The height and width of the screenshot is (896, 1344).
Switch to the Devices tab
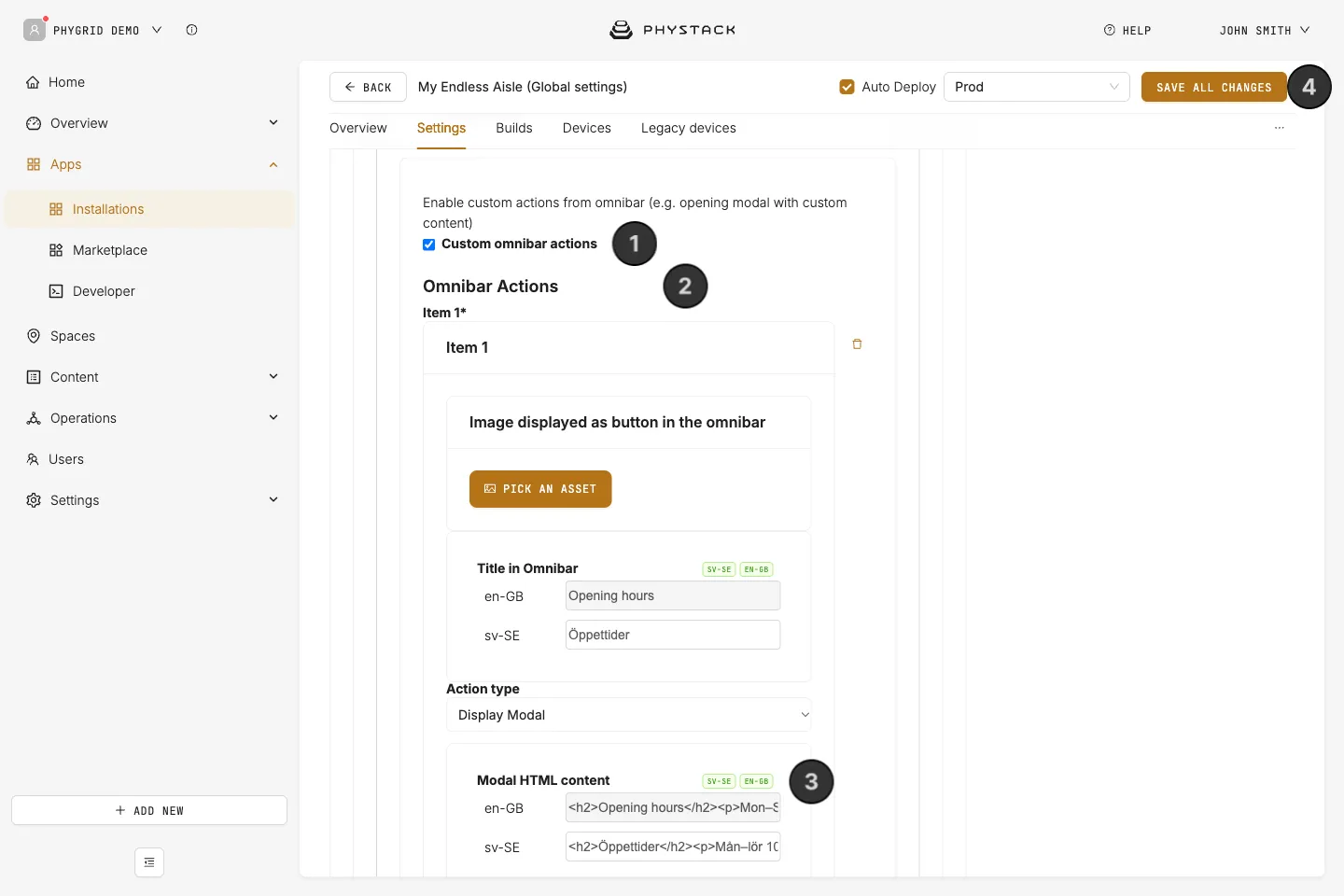click(587, 128)
